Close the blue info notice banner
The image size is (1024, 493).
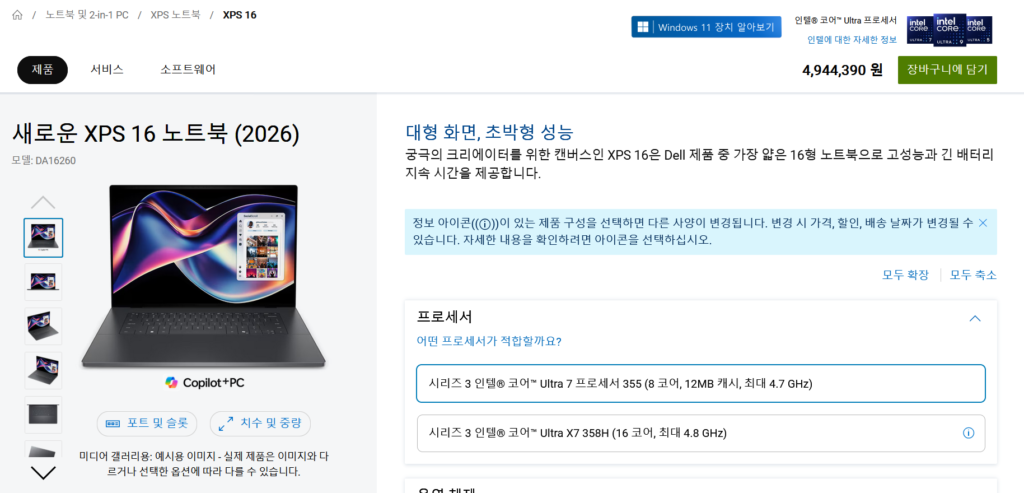pyautogui.click(x=982, y=223)
